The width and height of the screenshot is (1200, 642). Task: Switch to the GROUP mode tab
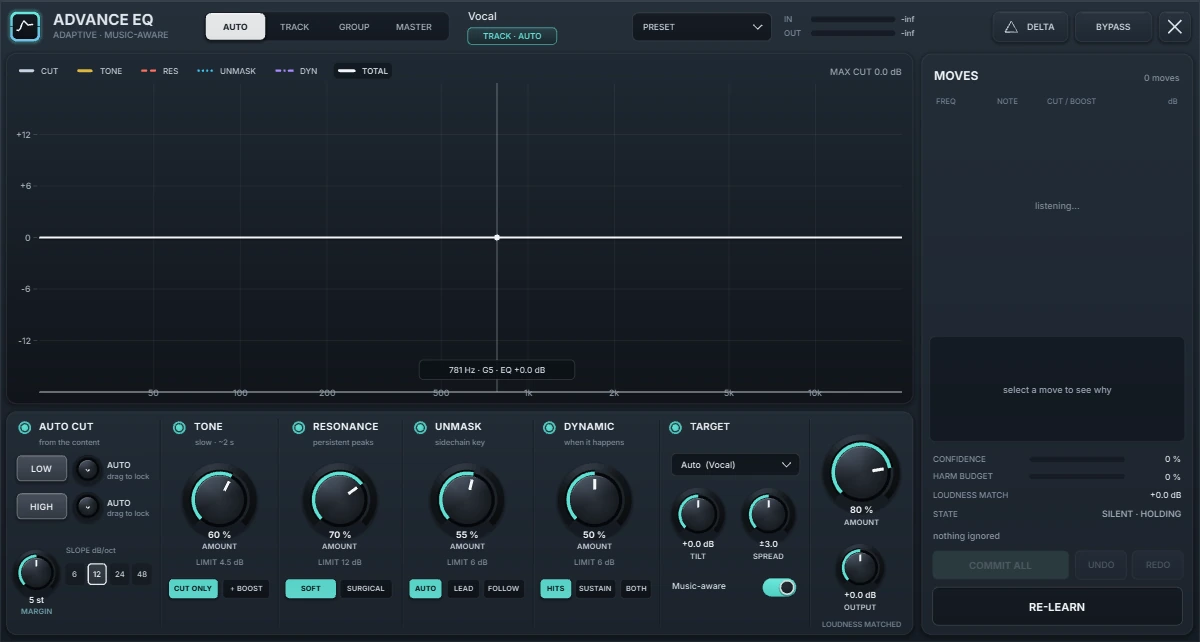tap(354, 27)
